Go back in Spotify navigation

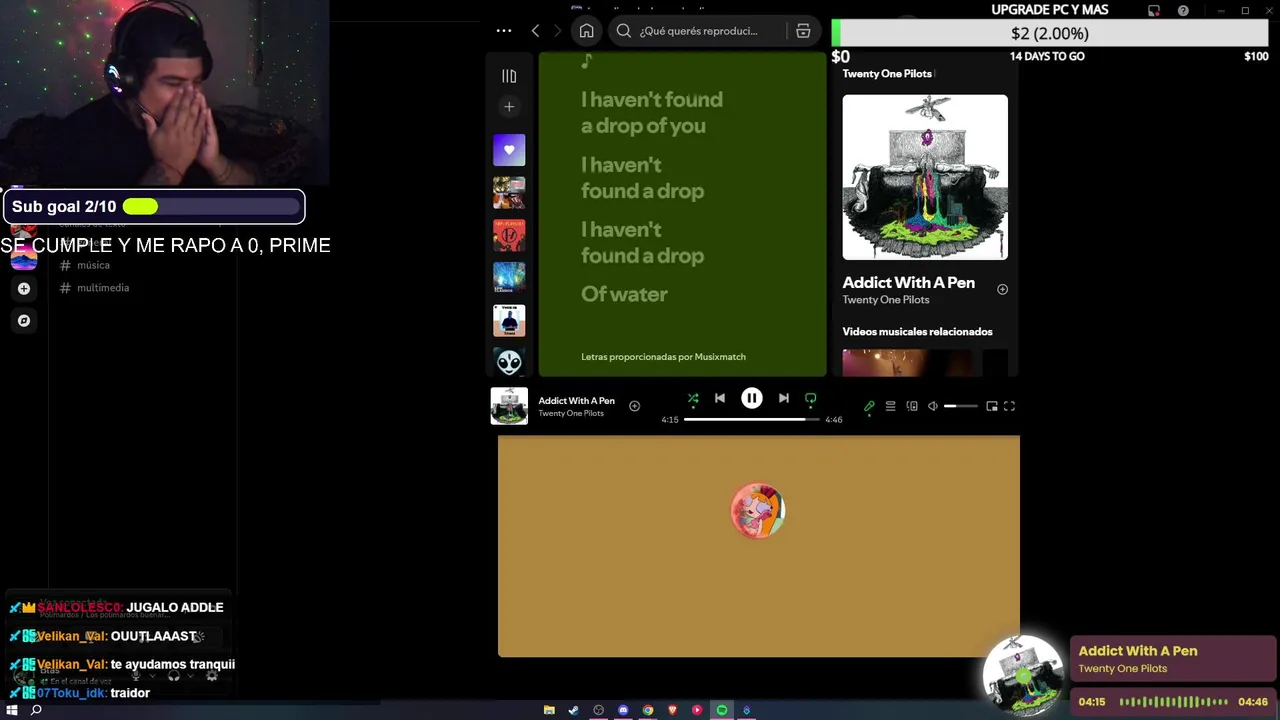pyautogui.click(x=535, y=31)
